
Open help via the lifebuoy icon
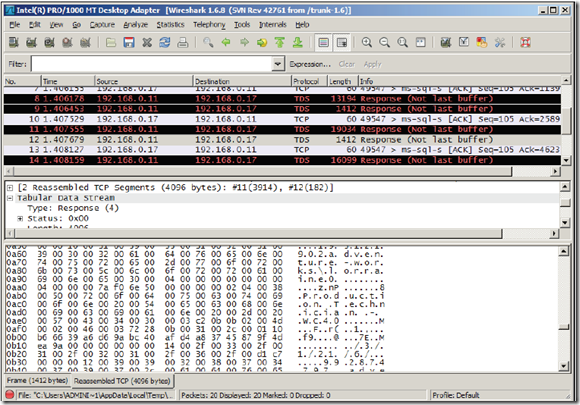(525, 43)
